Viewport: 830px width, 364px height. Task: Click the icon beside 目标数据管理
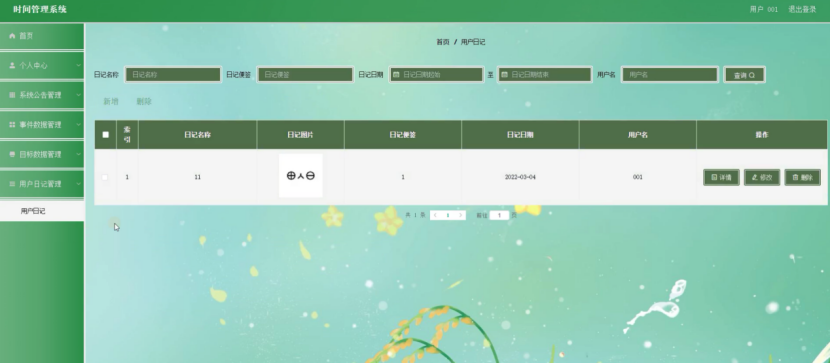(x=12, y=154)
